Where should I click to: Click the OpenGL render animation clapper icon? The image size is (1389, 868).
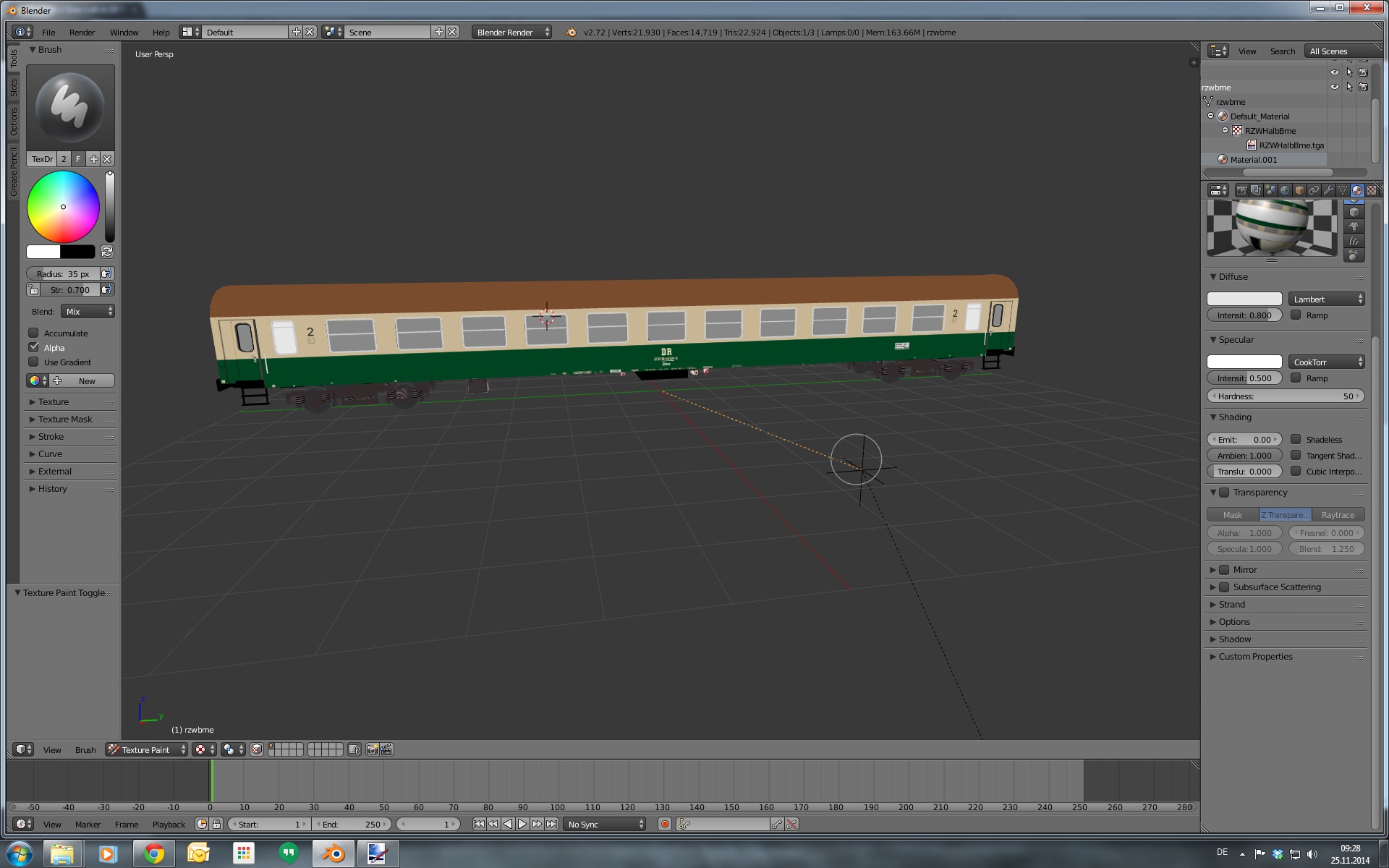386,749
